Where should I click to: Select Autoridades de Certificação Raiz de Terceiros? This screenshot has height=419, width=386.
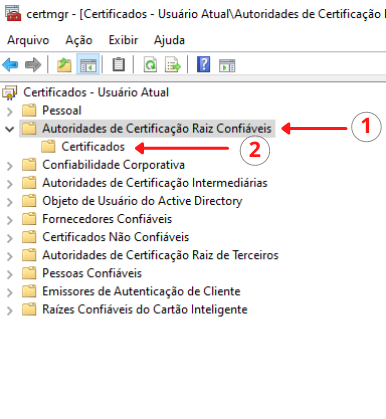(x=160, y=255)
